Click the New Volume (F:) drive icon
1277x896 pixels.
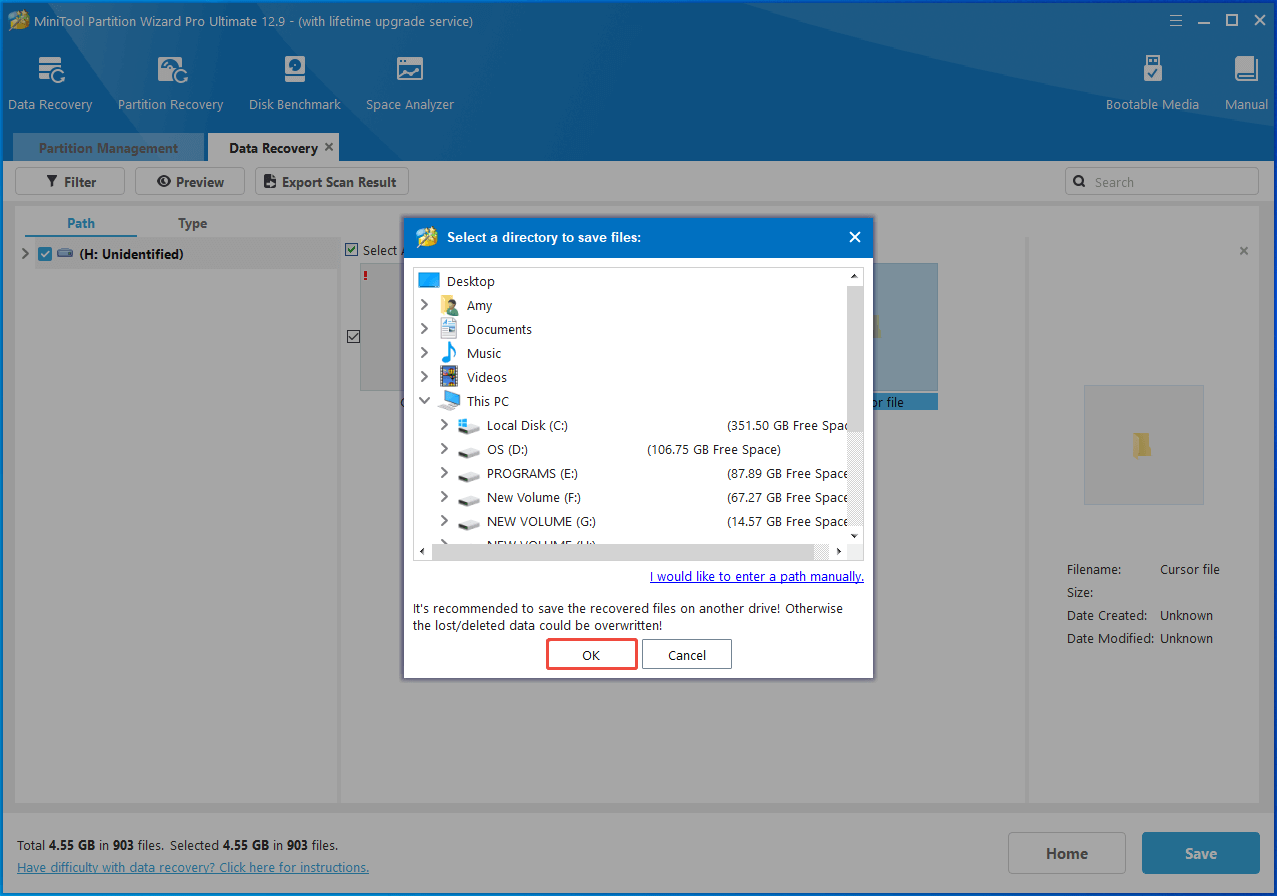pos(470,498)
